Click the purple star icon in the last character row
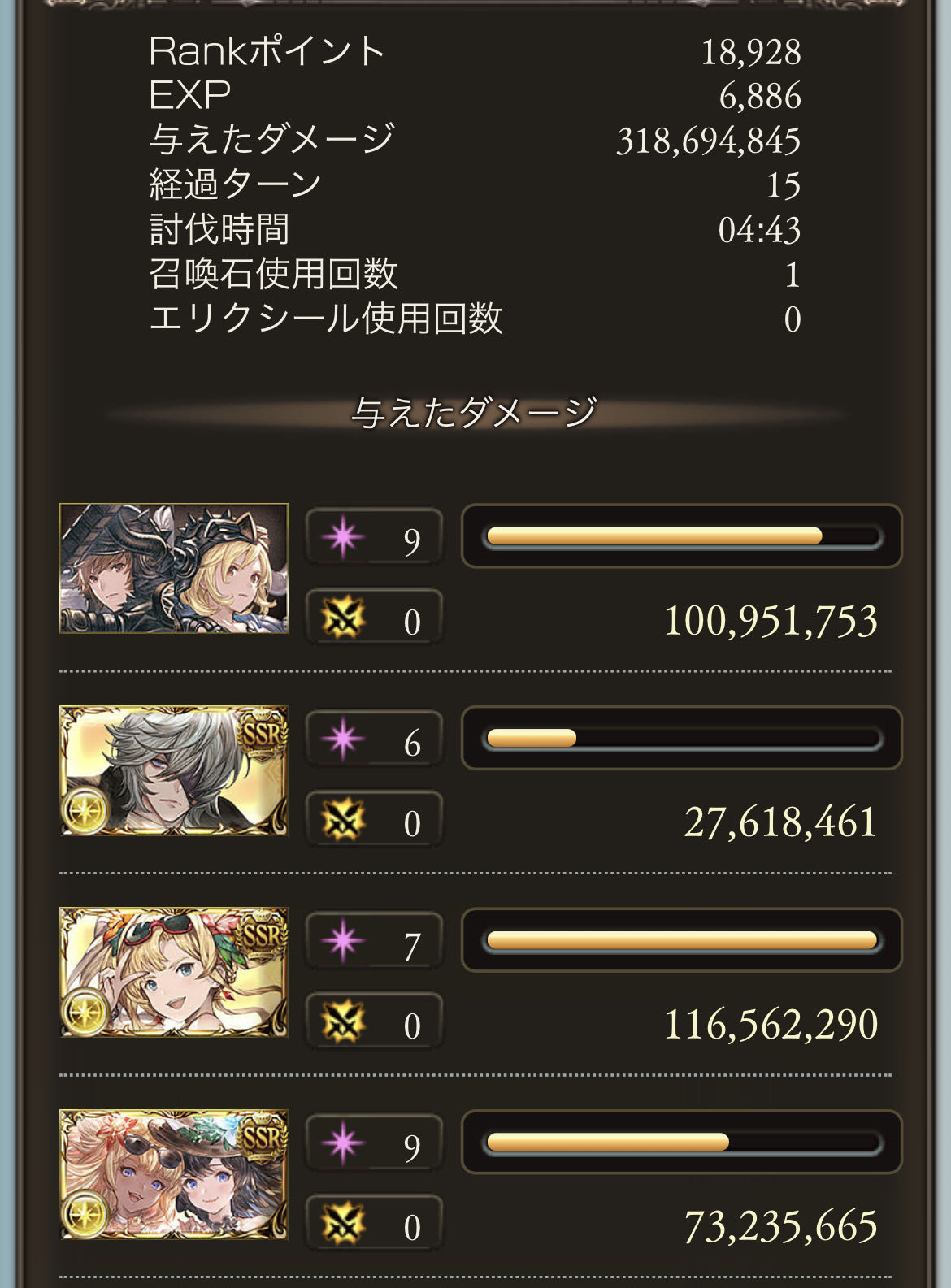 point(342,1143)
